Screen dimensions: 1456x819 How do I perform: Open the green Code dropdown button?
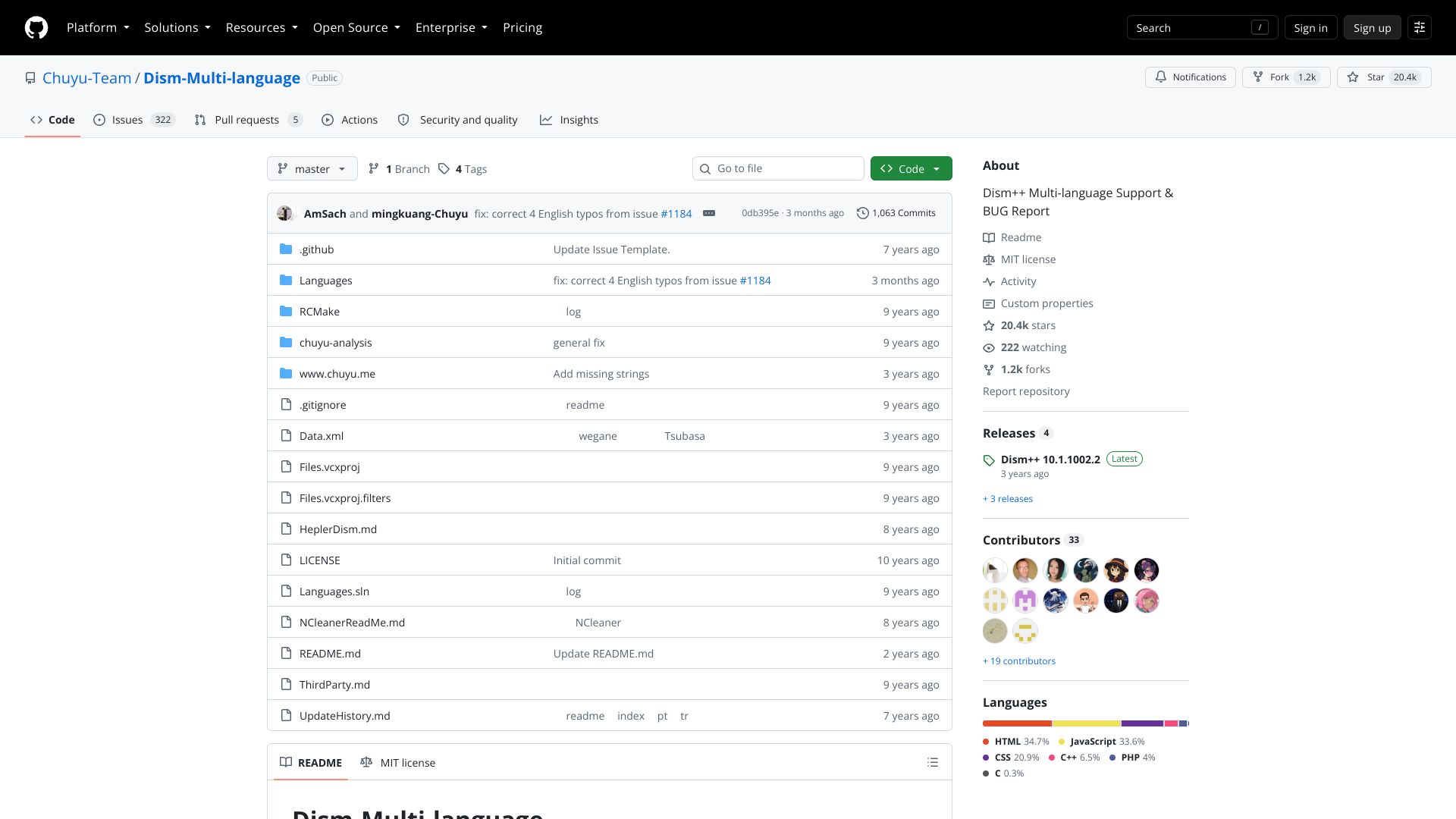pos(911,168)
